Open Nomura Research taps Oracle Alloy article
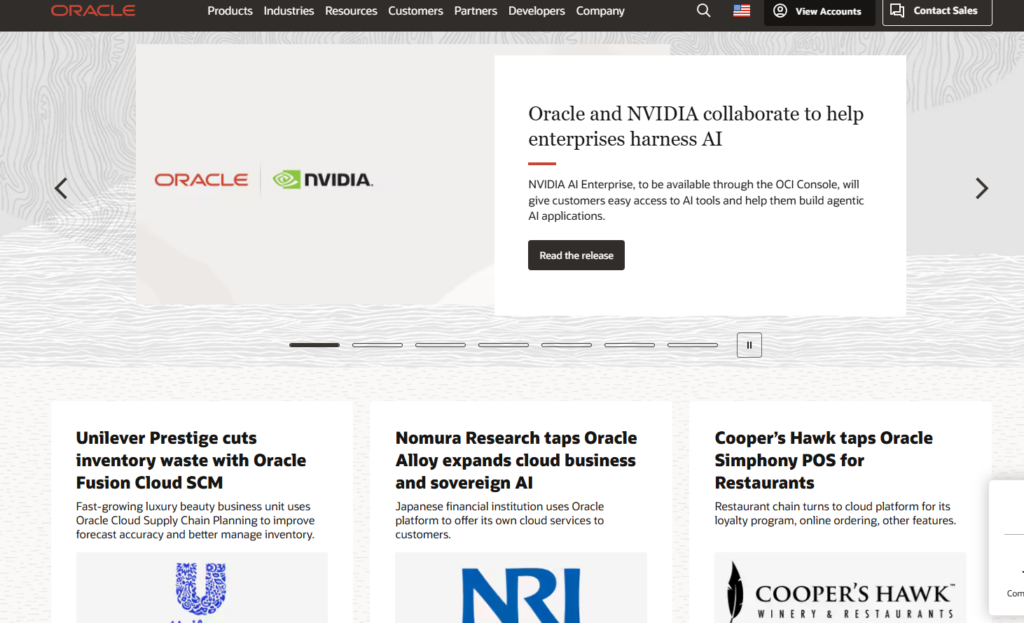This screenshot has height=623, width=1024. coord(515,460)
